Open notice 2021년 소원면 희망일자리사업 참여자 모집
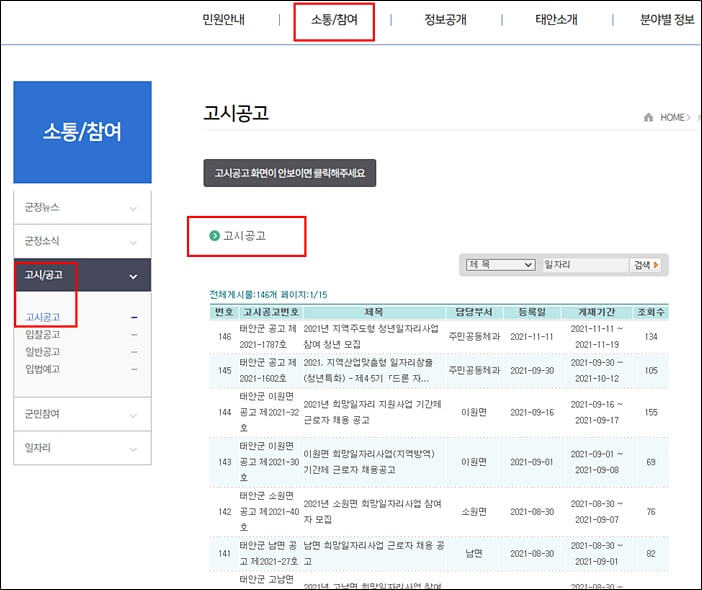 click(x=372, y=512)
